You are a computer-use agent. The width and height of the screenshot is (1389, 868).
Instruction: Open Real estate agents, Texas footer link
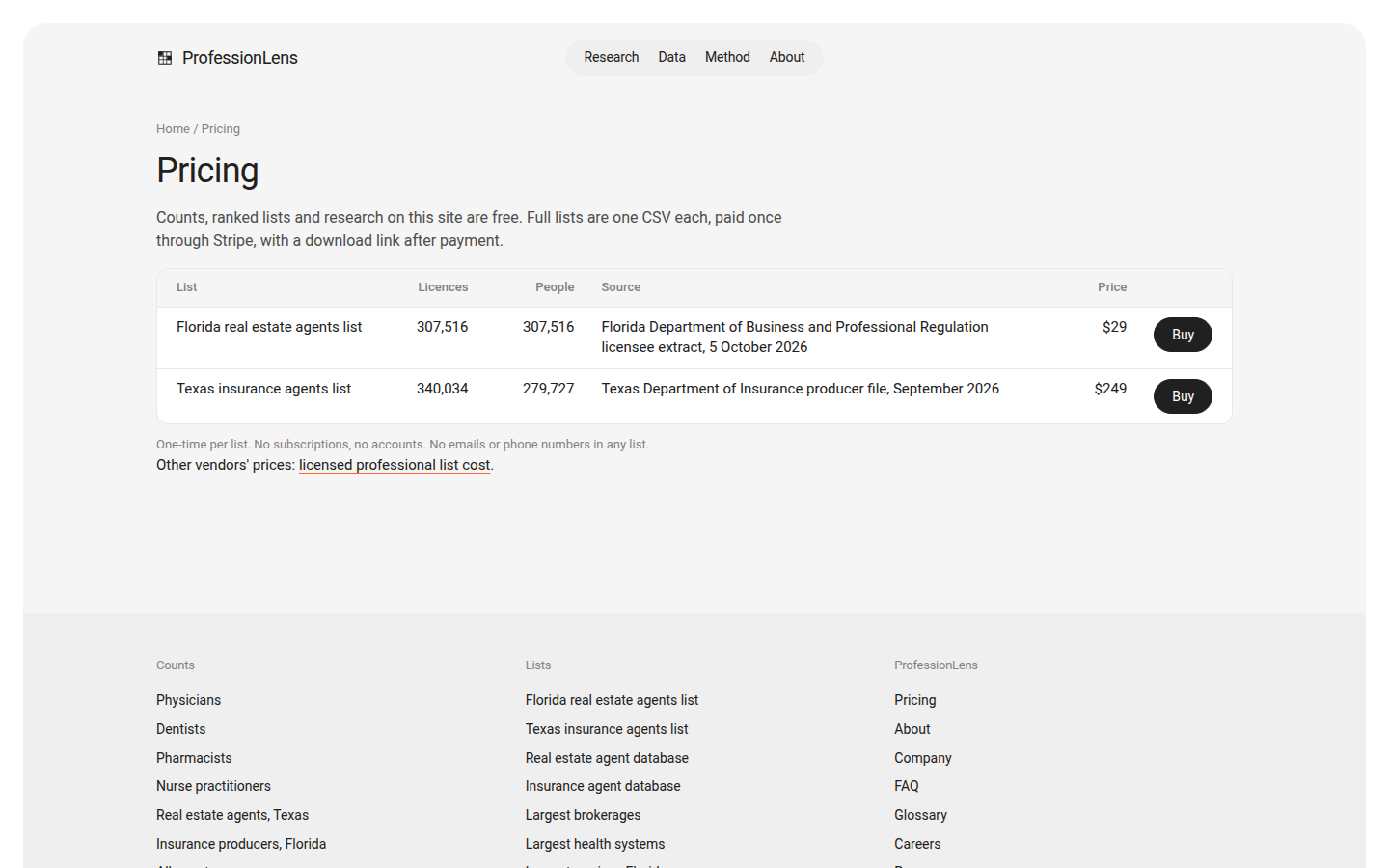232,815
